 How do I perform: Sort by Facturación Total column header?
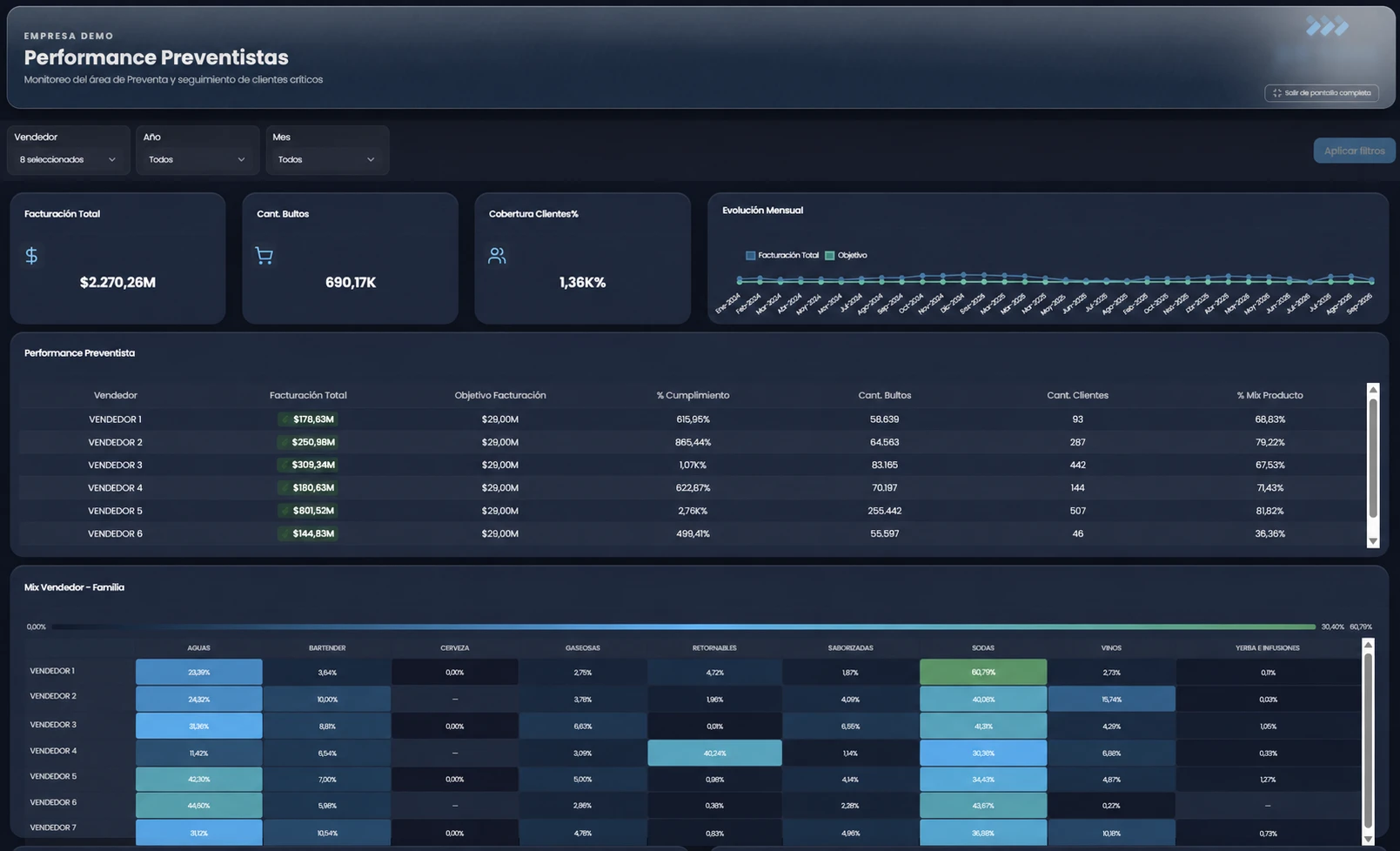tap(308, 395)
